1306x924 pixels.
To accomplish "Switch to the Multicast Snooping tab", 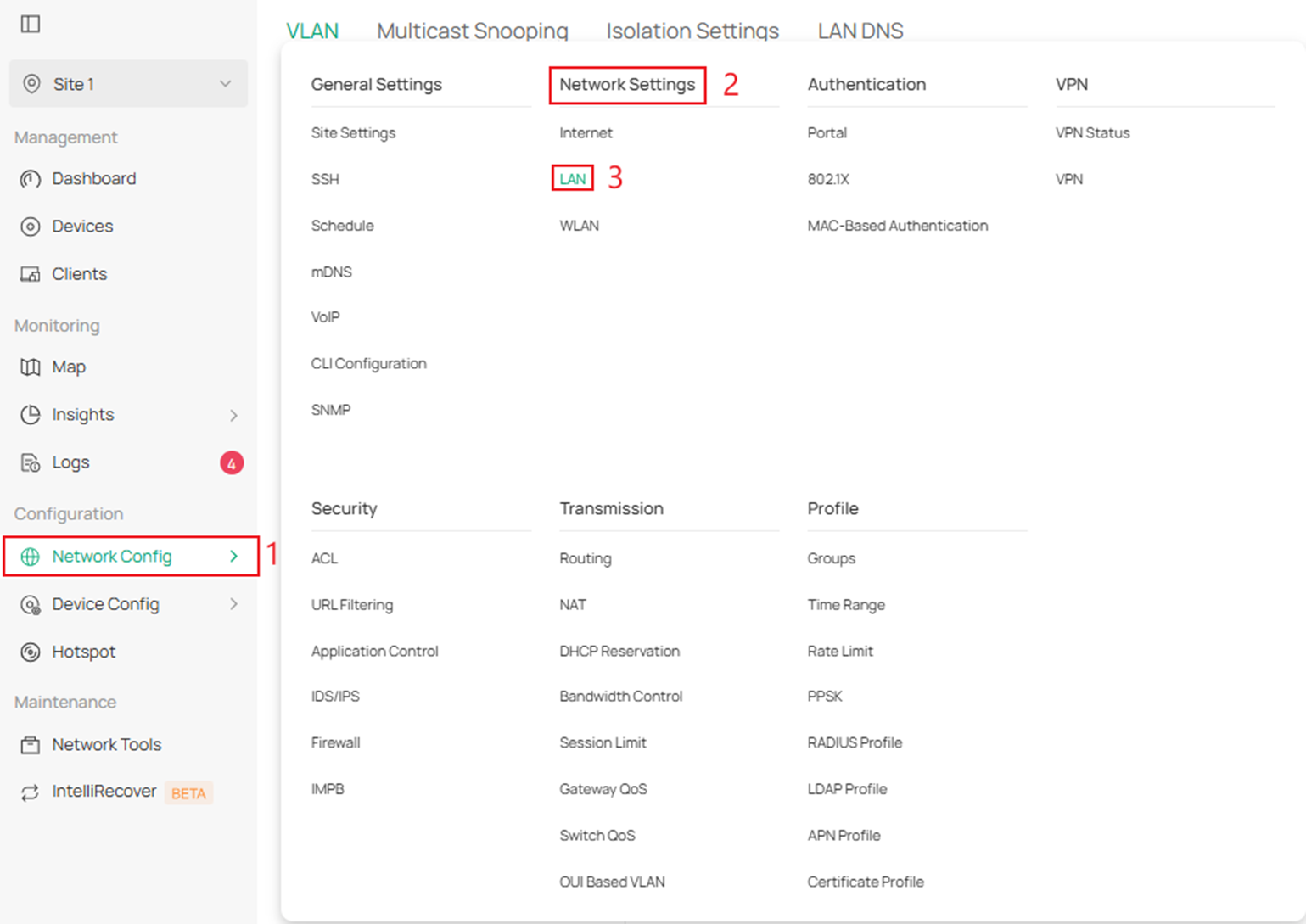I will click(x=472, y=31).
